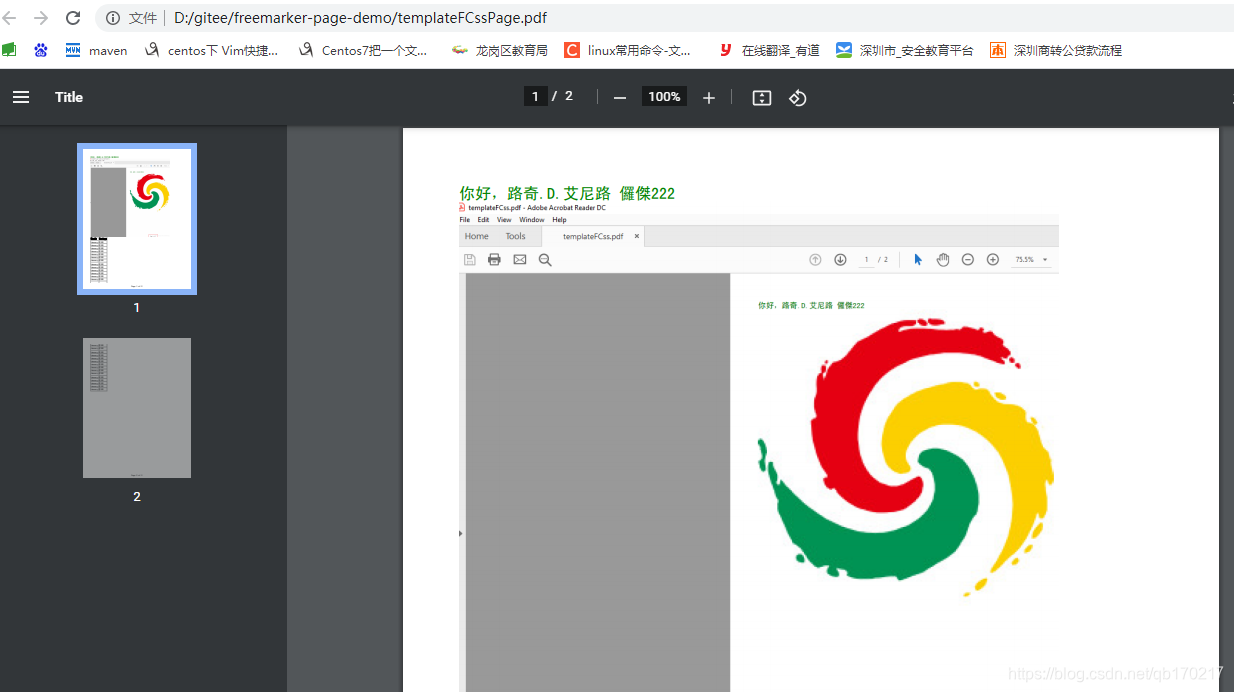The height and width of the screenshot is (692, 1234).
Task: Open the maven bookmark
Action: click(97, 50)
